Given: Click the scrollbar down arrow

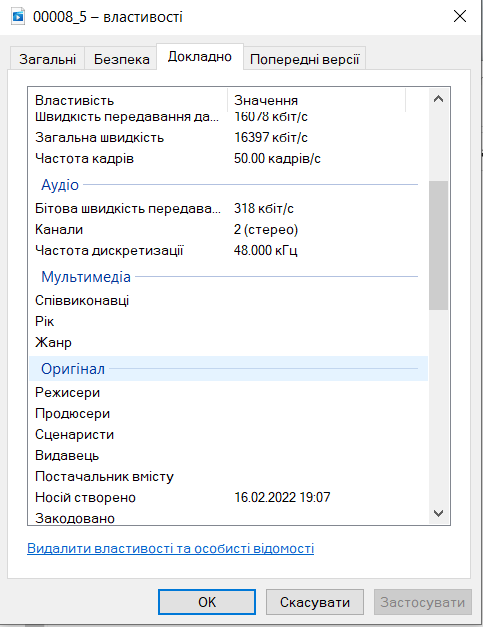Looking at the screenshot, I should [438, 513].
